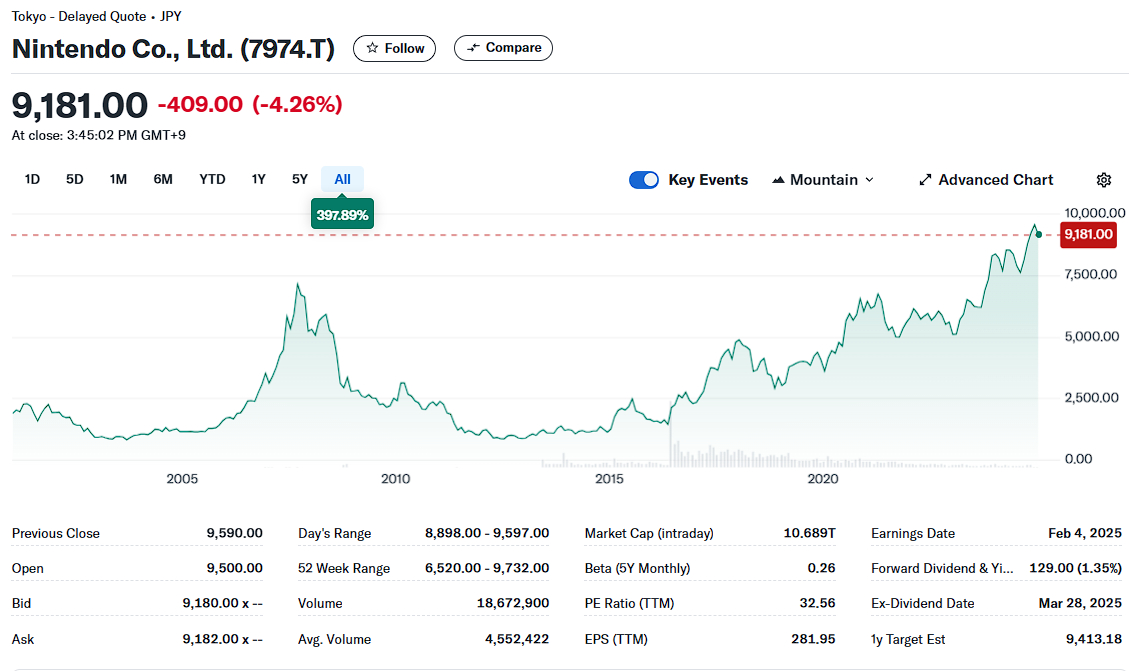Click the 397.89% return badge
This screenshot has width=1132, height=671.
342,215
